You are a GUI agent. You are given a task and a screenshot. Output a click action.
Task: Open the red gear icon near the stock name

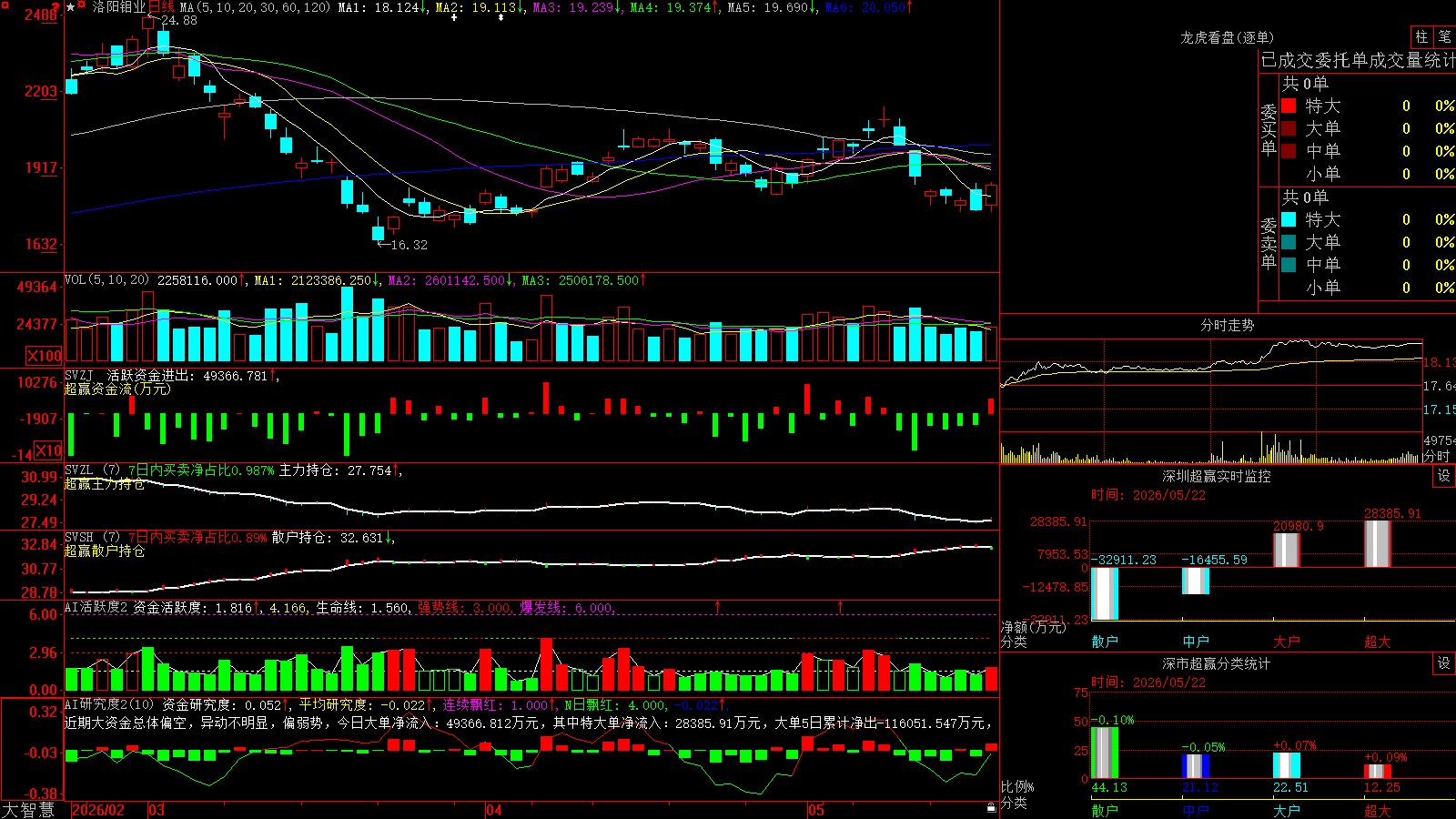tap(83, 6)
